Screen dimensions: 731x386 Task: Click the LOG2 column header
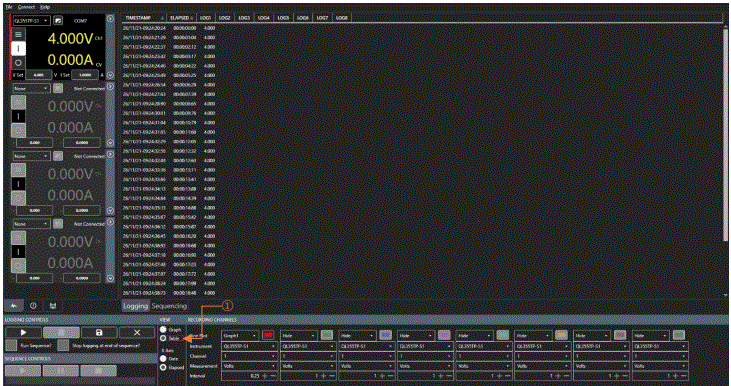coord(225,18)
